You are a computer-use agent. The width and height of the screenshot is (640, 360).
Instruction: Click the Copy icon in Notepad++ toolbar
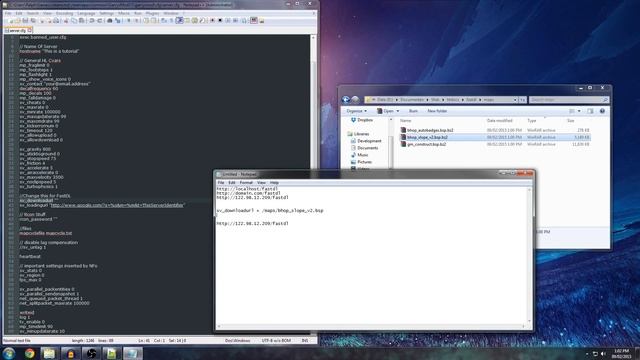point(74,20)
